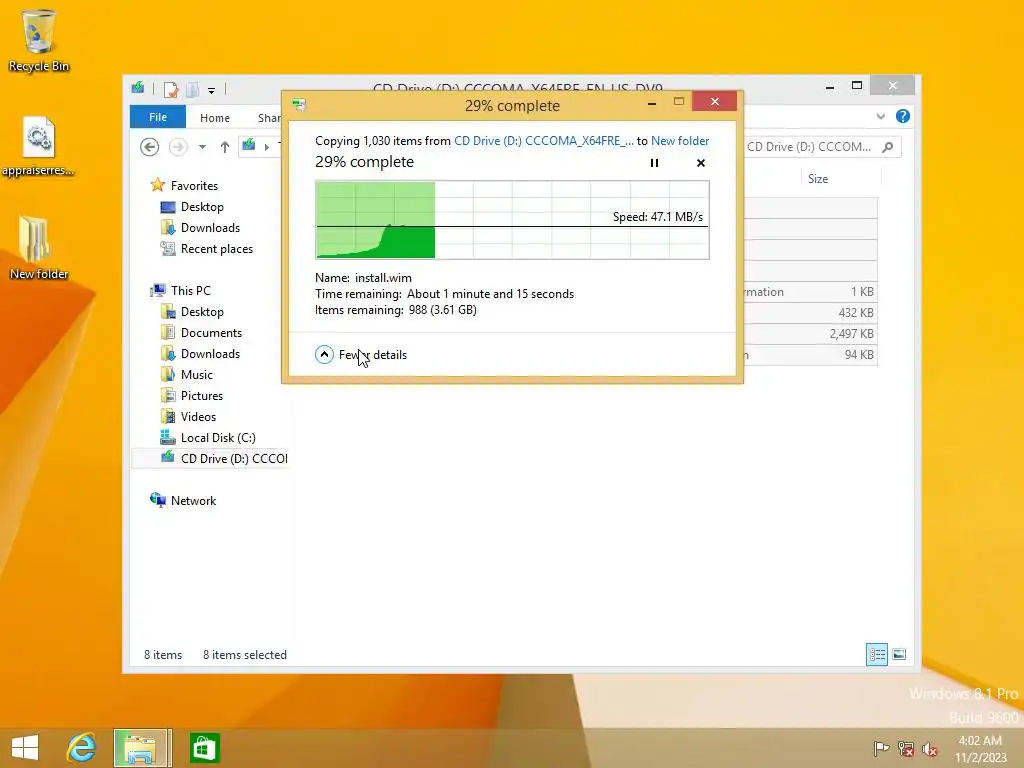Go forward using the Forward arrow
This screenshot has width=1024, height=768.
point(178,147)
